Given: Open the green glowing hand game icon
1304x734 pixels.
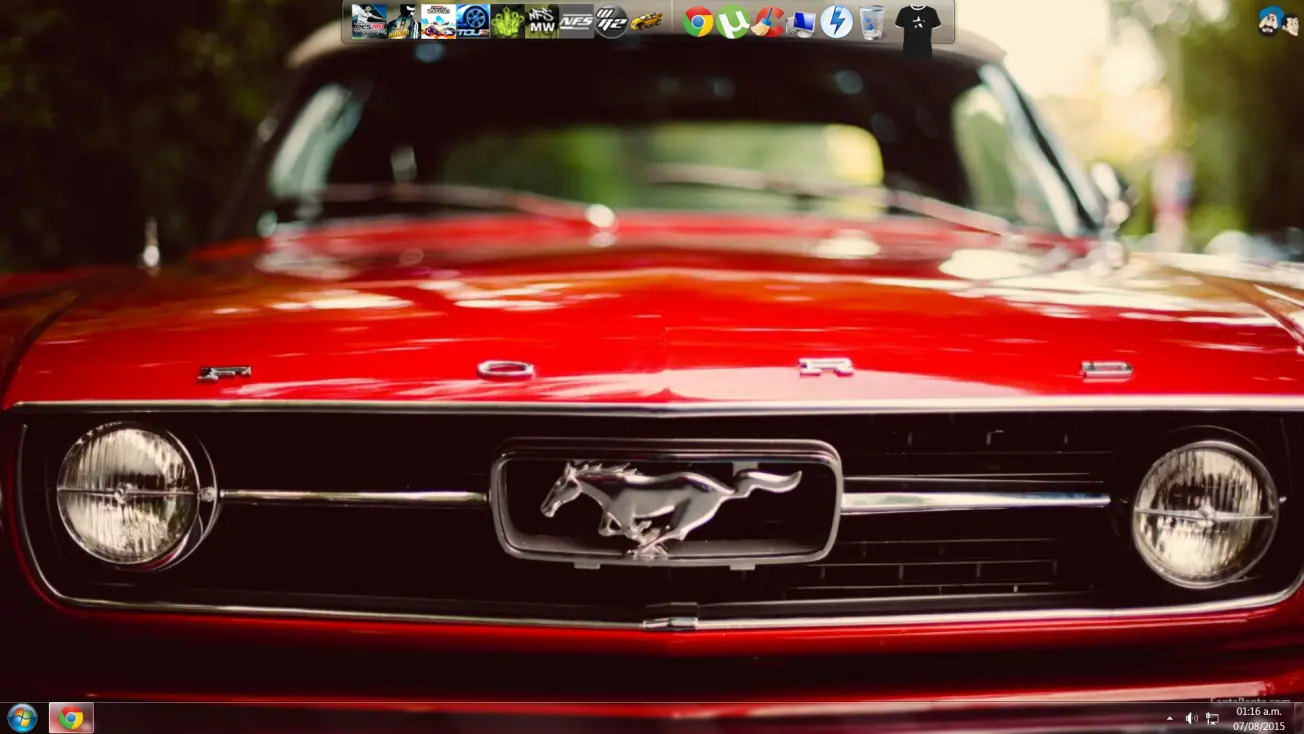Looking at the screenshot, I should tap(507, 21).
